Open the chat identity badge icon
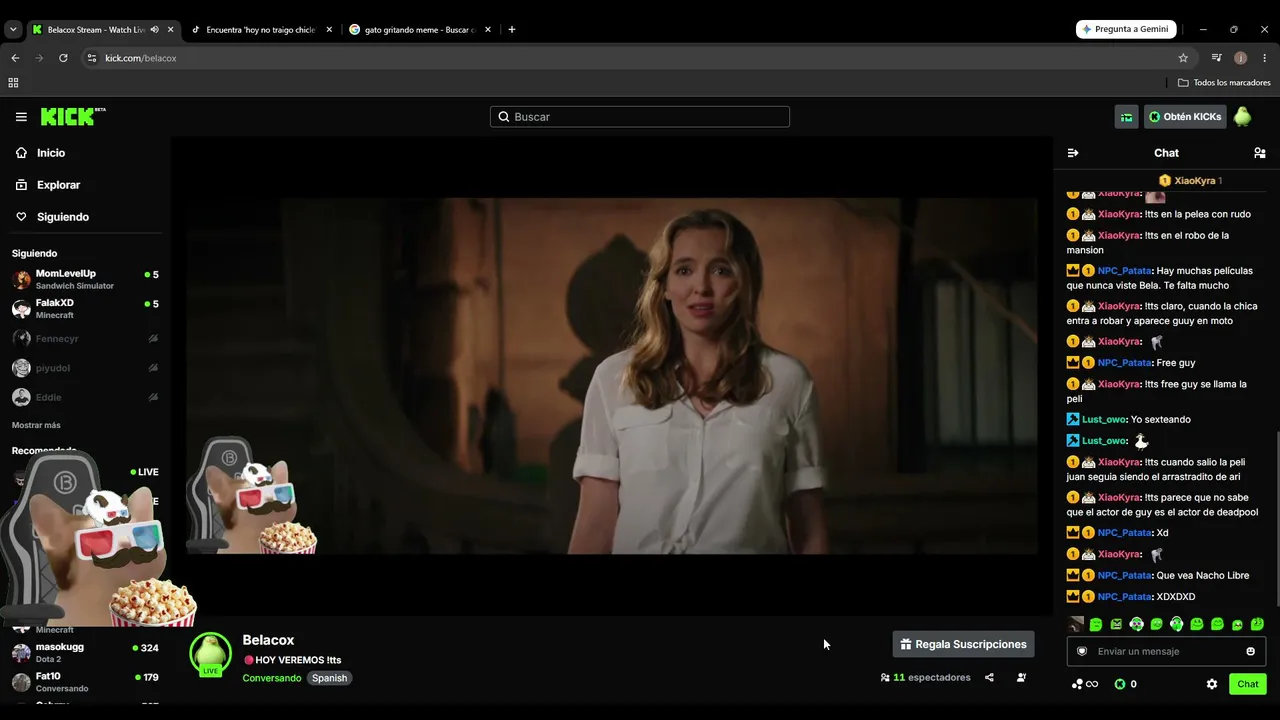The image size is (1280, 720). (x=1081, y=651)
